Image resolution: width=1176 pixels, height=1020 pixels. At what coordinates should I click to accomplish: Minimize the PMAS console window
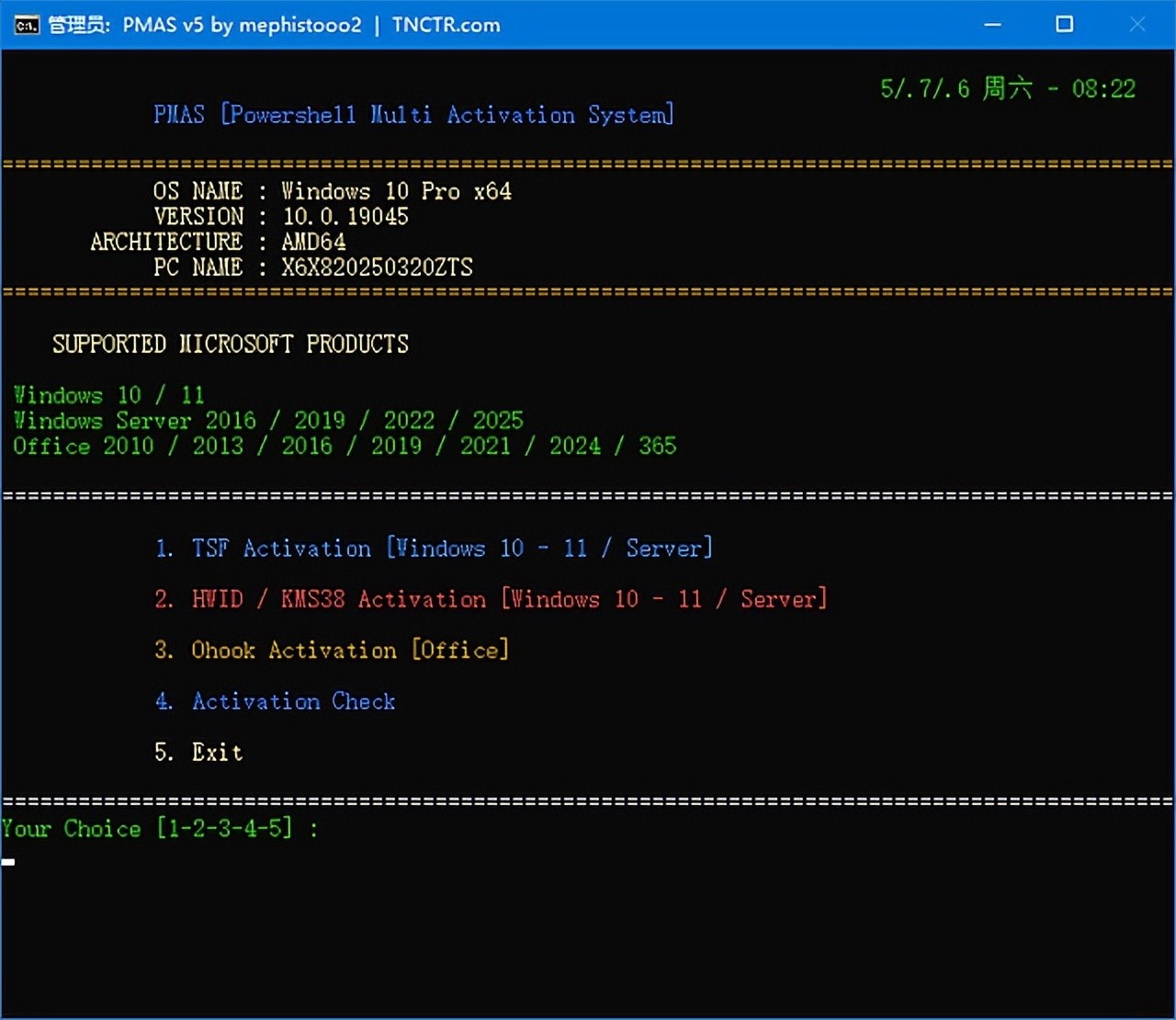[992, 25]
